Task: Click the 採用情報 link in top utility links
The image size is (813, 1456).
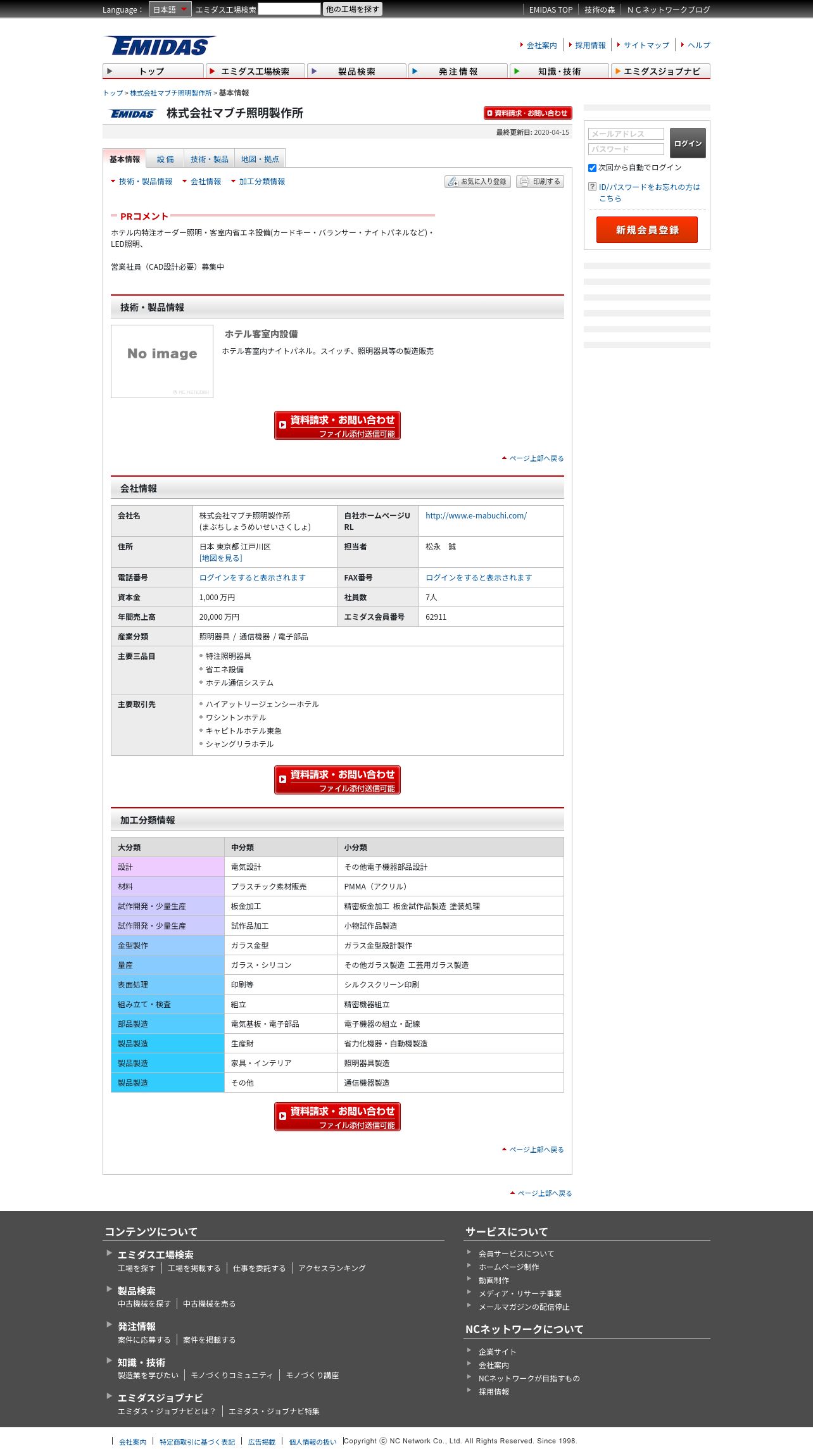Action: [590, 46]
